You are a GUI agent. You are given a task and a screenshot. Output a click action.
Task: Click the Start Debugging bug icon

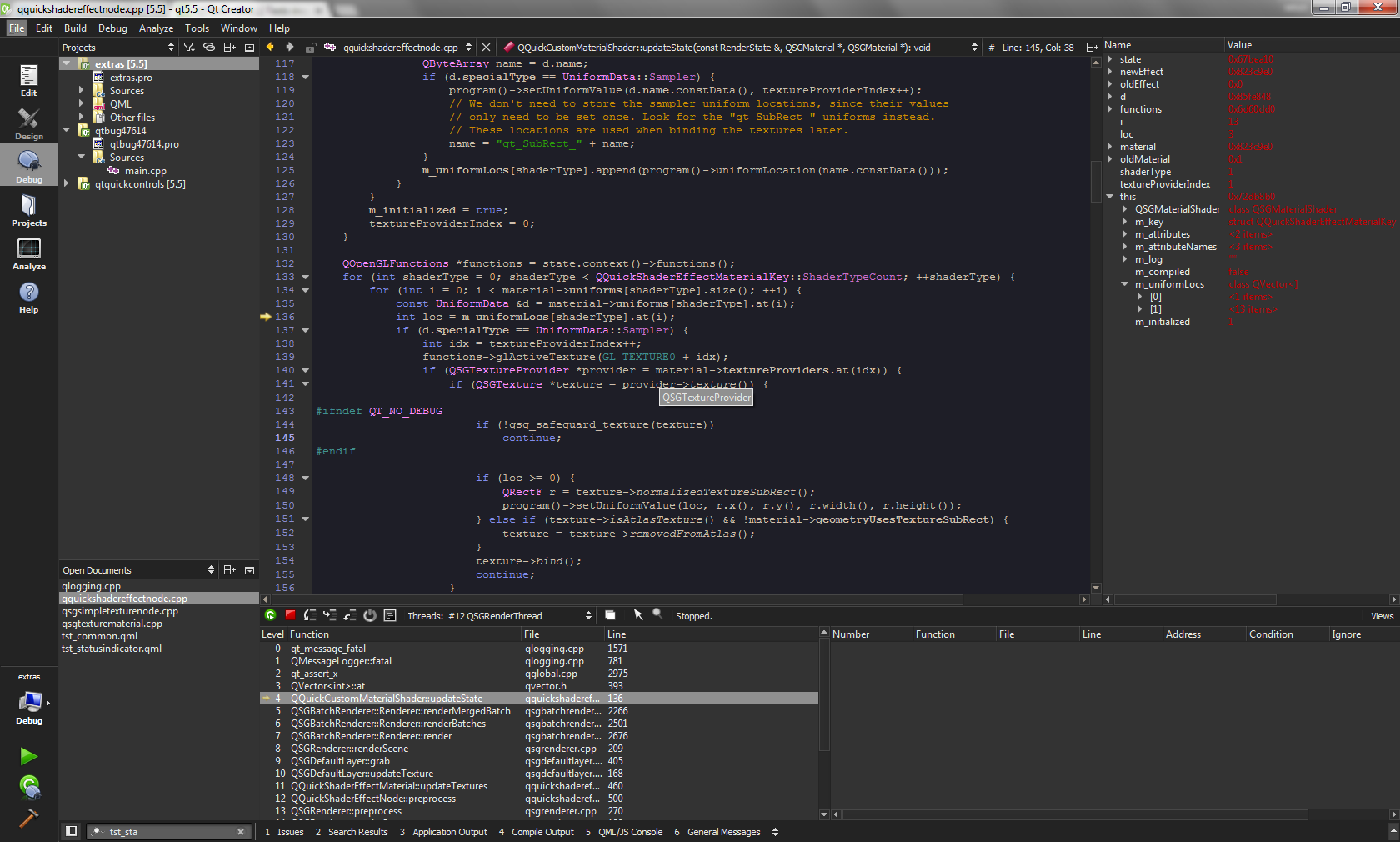tap(29, 786)
